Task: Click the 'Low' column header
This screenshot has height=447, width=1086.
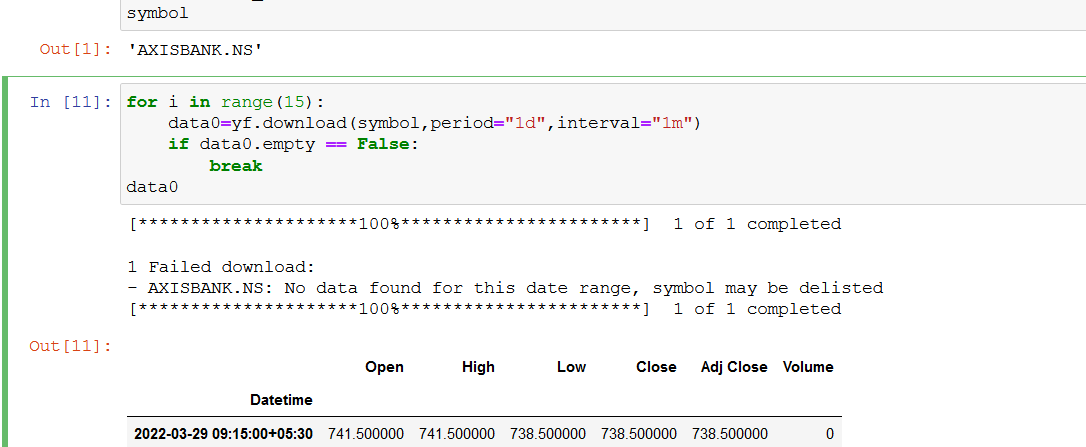Action: [x=571, y=367]
